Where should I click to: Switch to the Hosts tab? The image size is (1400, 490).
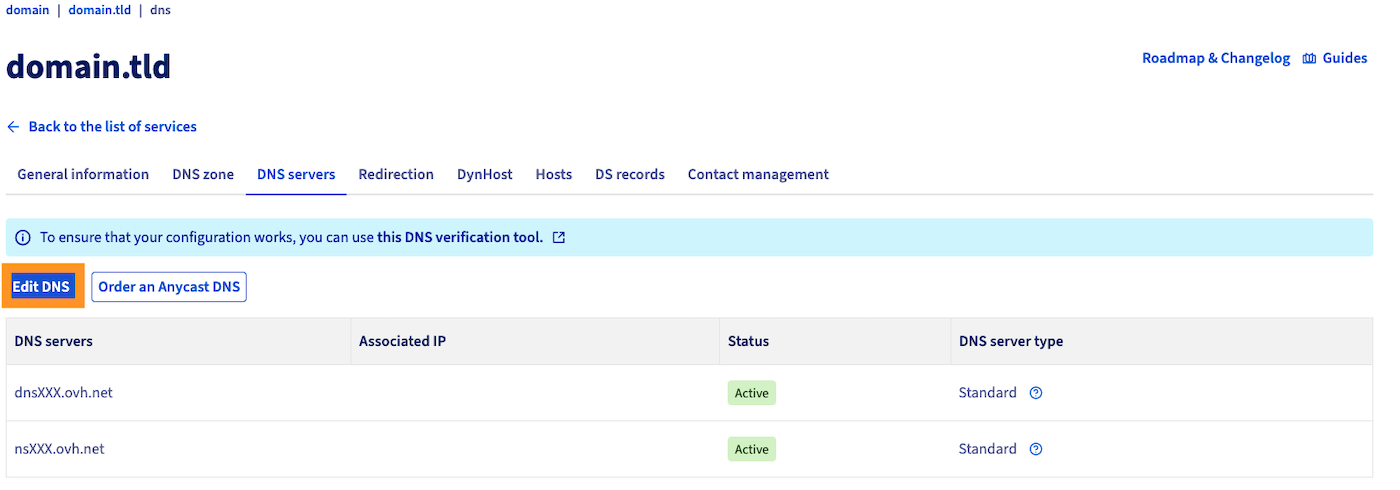(554, 174)
